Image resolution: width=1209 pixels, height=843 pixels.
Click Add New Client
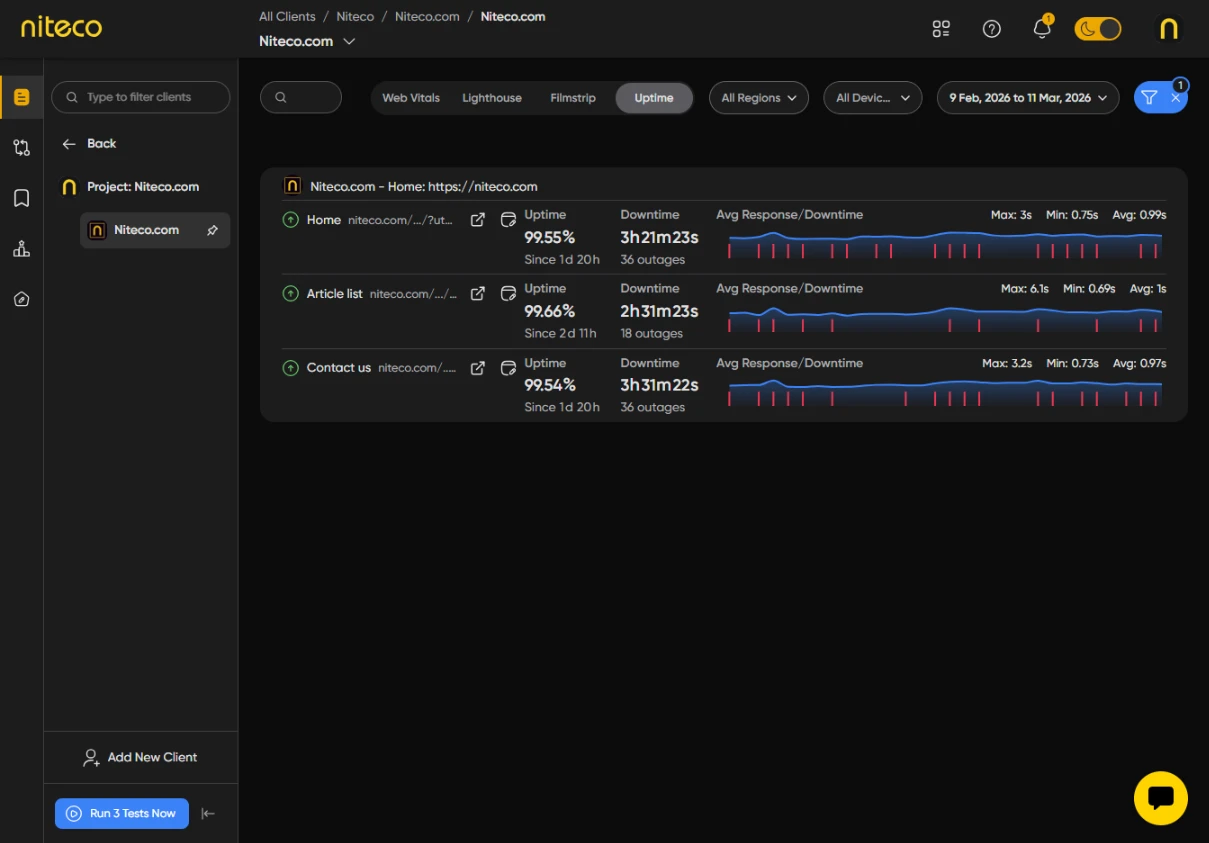[x=140, y=758]
